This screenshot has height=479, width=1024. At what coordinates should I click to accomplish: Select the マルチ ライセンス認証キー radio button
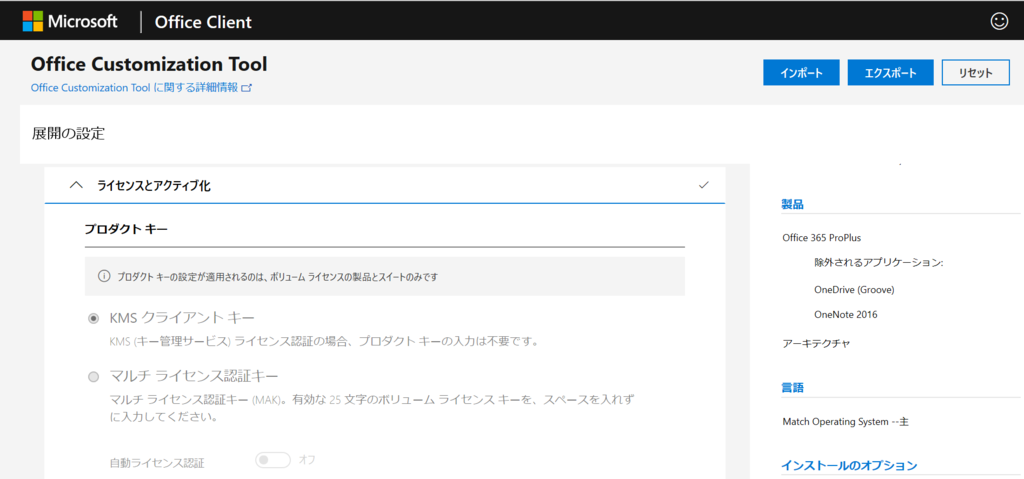93,376
